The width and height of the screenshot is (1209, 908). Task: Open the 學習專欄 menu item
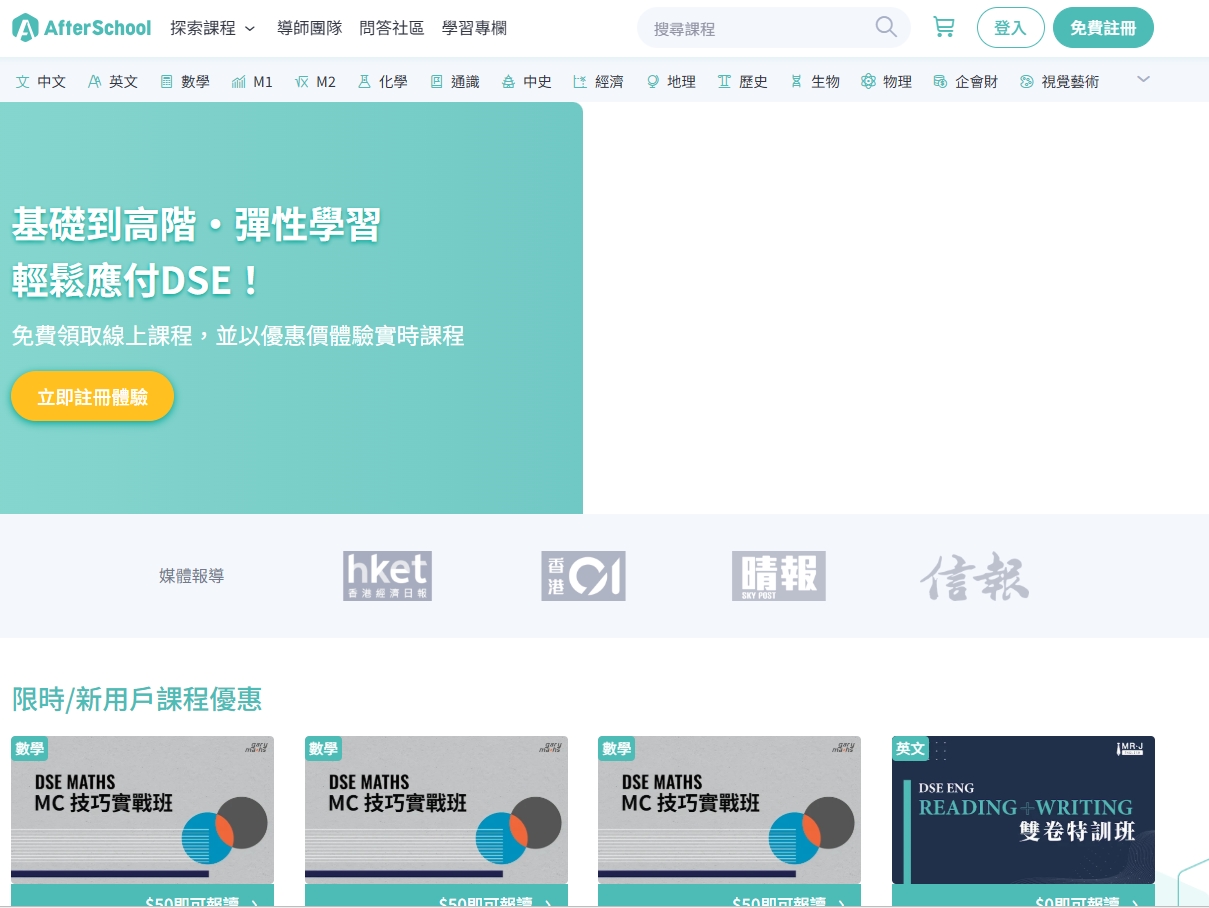[x=474, y=28]
